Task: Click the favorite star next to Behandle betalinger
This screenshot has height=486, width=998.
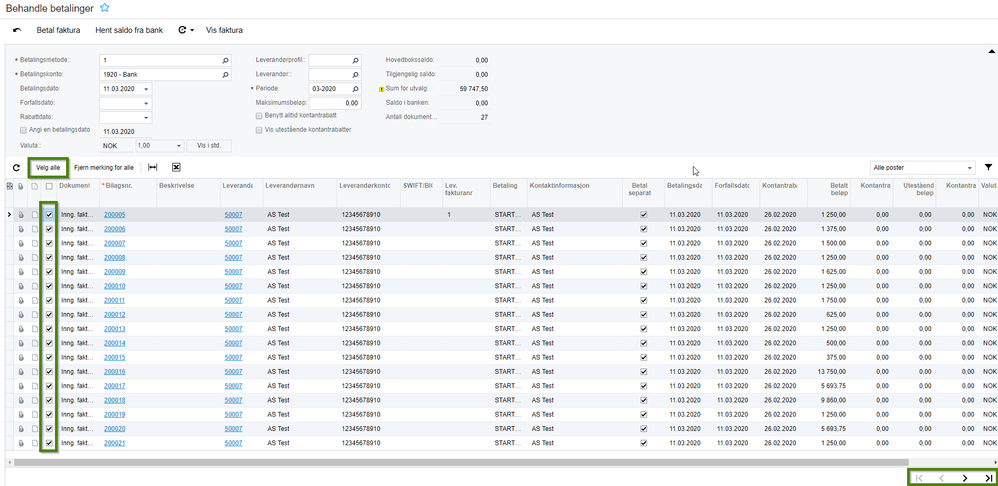Action: pos(105,8)
